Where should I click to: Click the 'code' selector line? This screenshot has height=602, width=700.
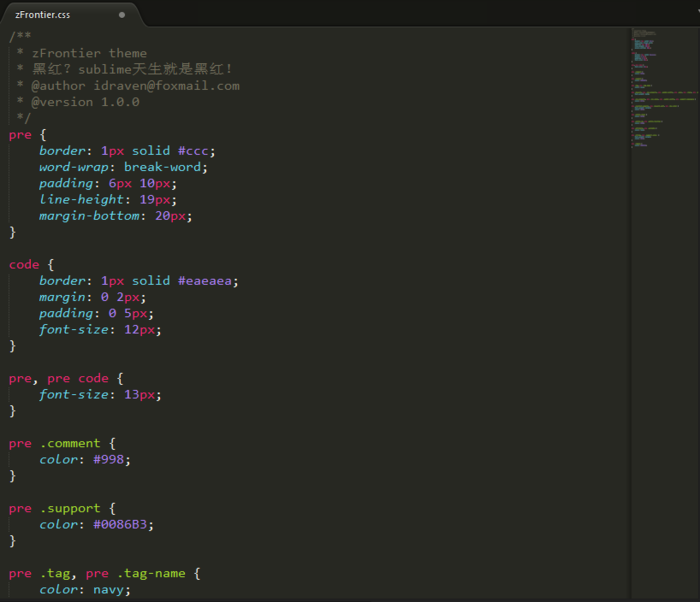coord(32,265)
